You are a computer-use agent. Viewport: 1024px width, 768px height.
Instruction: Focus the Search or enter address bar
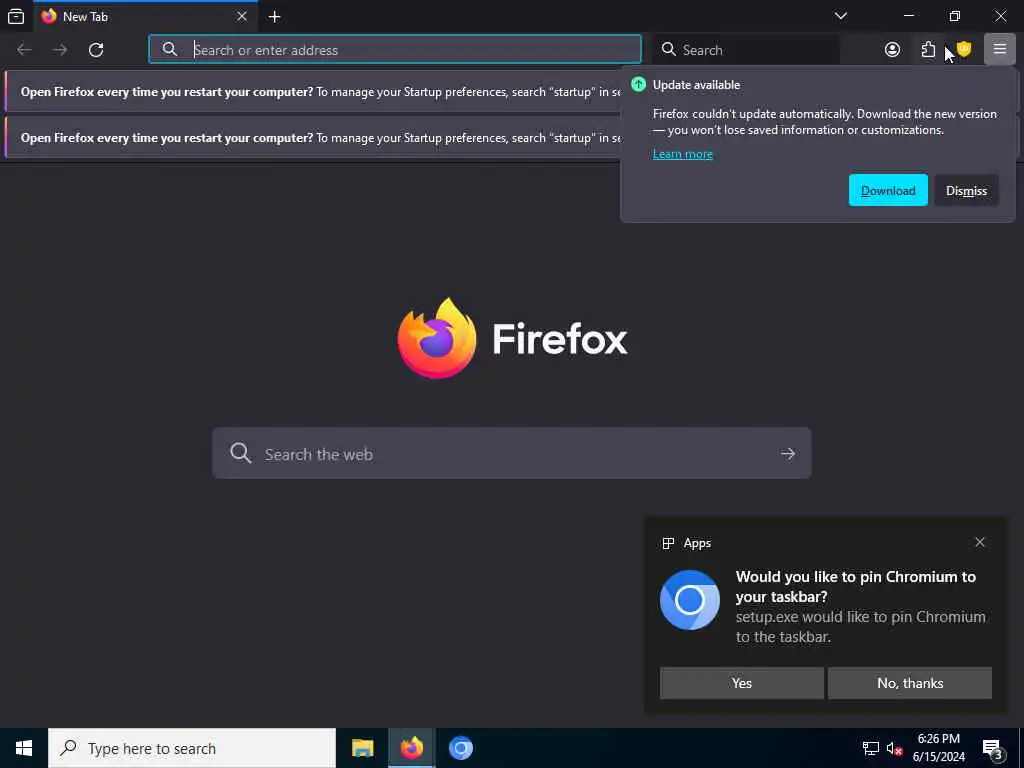coord(394,50)
